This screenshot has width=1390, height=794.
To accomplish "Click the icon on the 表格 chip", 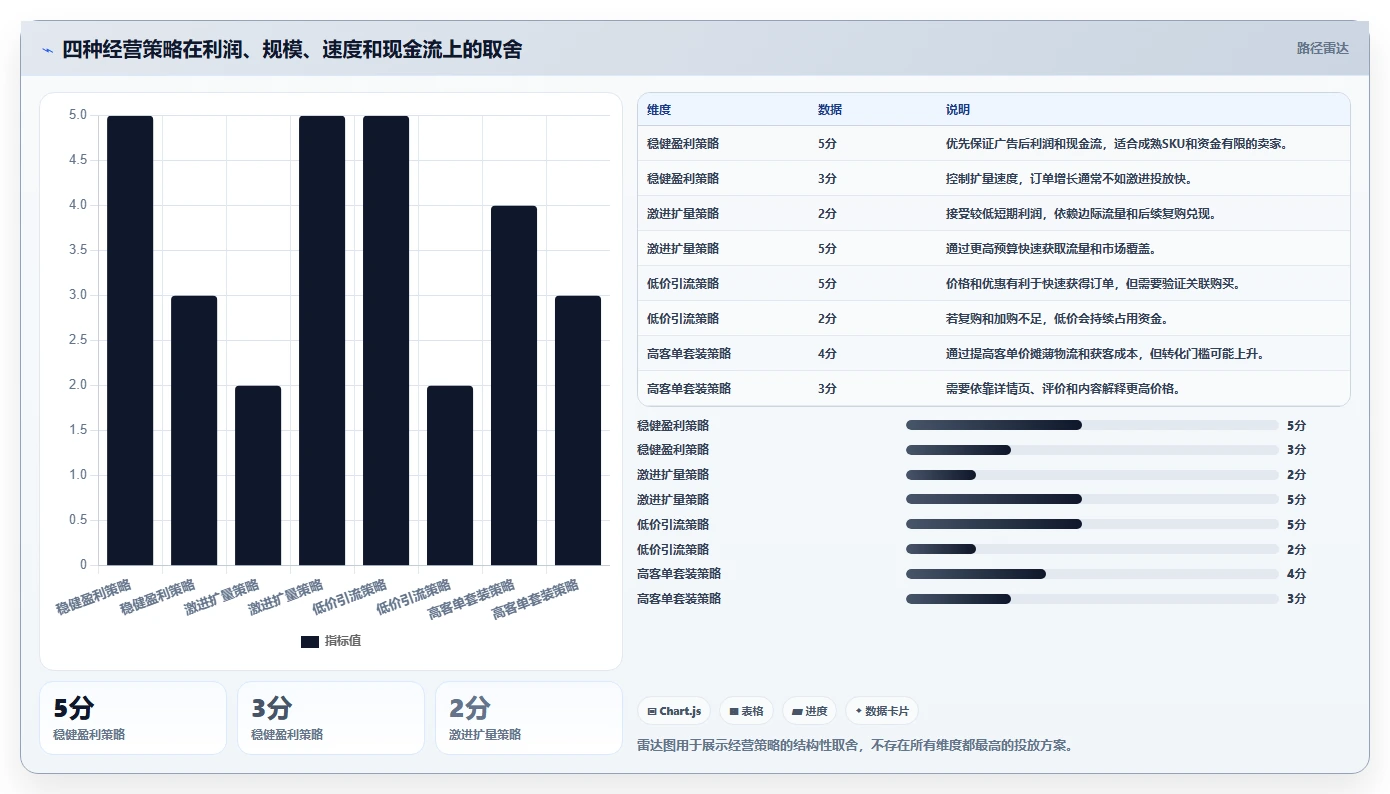I will [x=734, y=712].
